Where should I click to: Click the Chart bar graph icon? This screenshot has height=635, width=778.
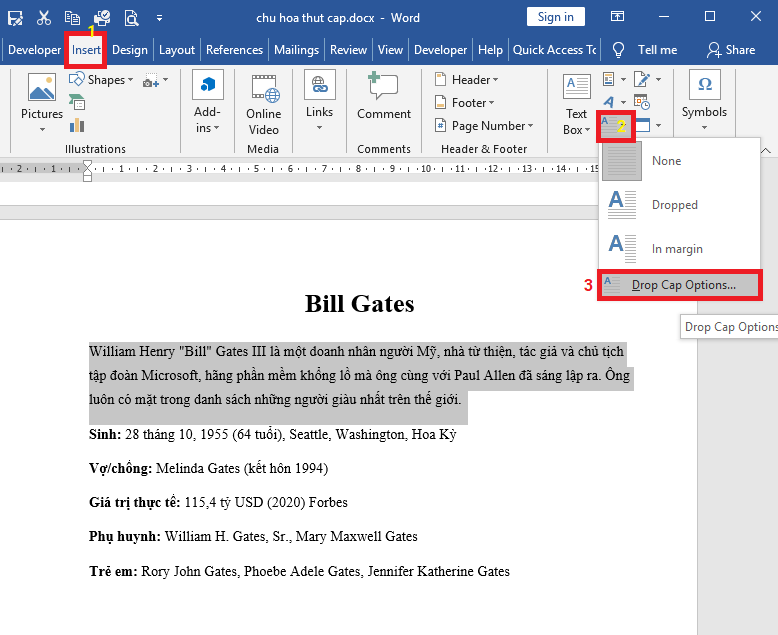tap(77, 125)
